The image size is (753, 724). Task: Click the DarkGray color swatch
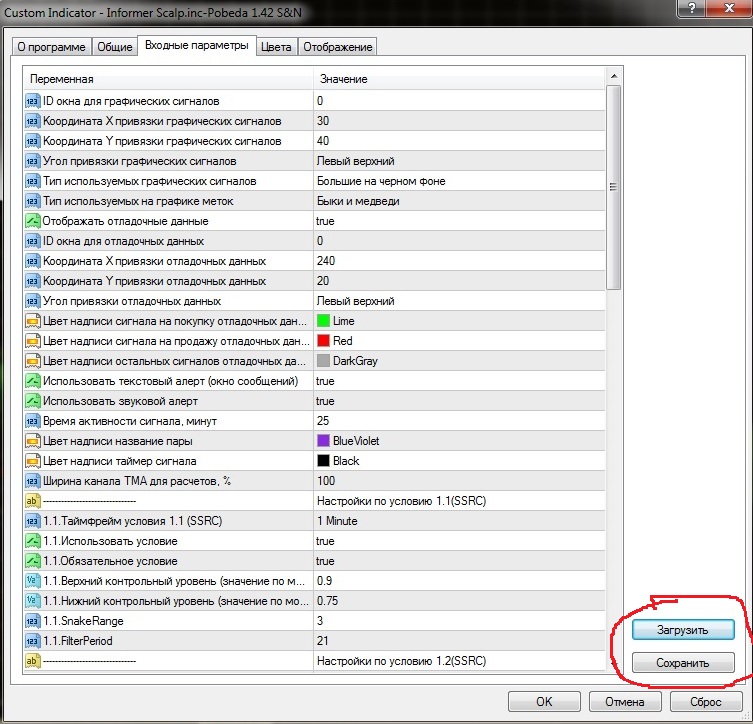(x=323, y=361)
